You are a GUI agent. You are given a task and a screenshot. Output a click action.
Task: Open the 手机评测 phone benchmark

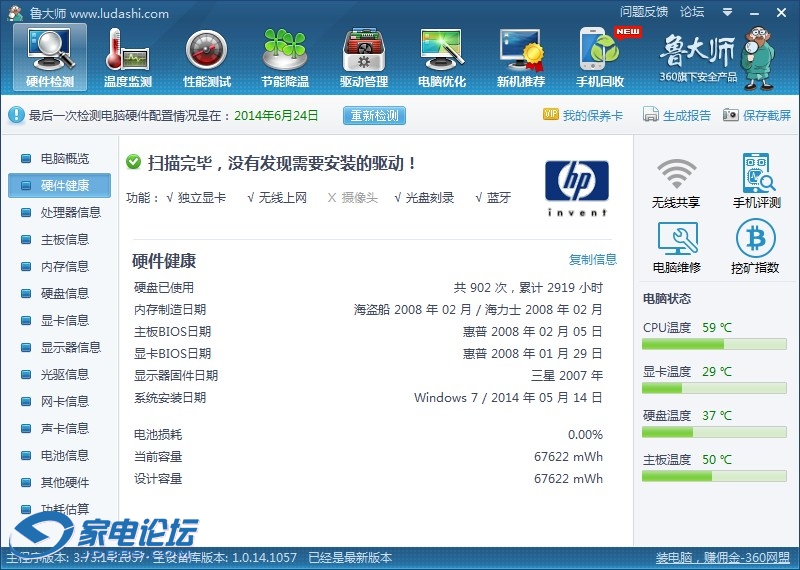[757, 181]
